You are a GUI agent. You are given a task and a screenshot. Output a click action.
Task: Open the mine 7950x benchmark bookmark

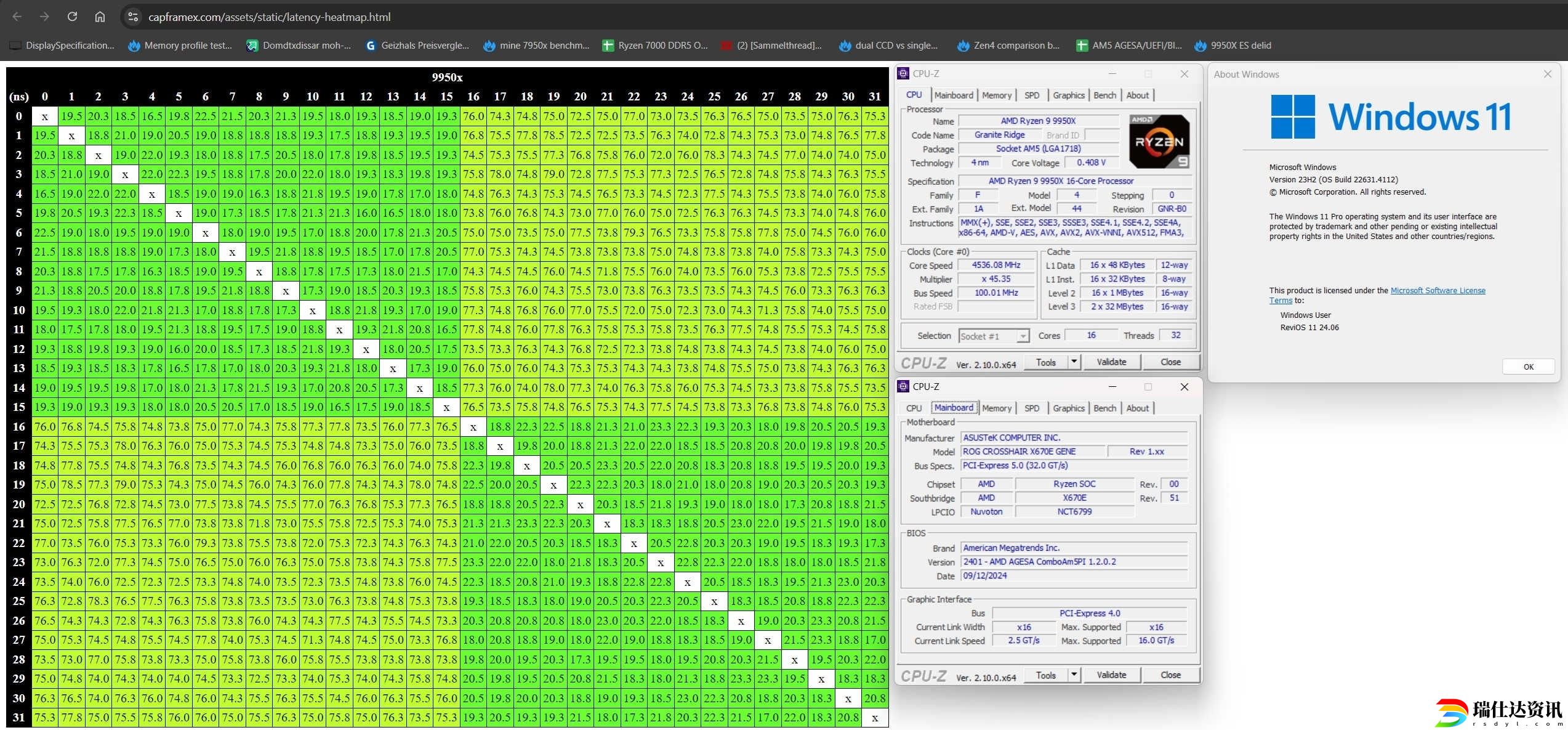coord(536,45)
